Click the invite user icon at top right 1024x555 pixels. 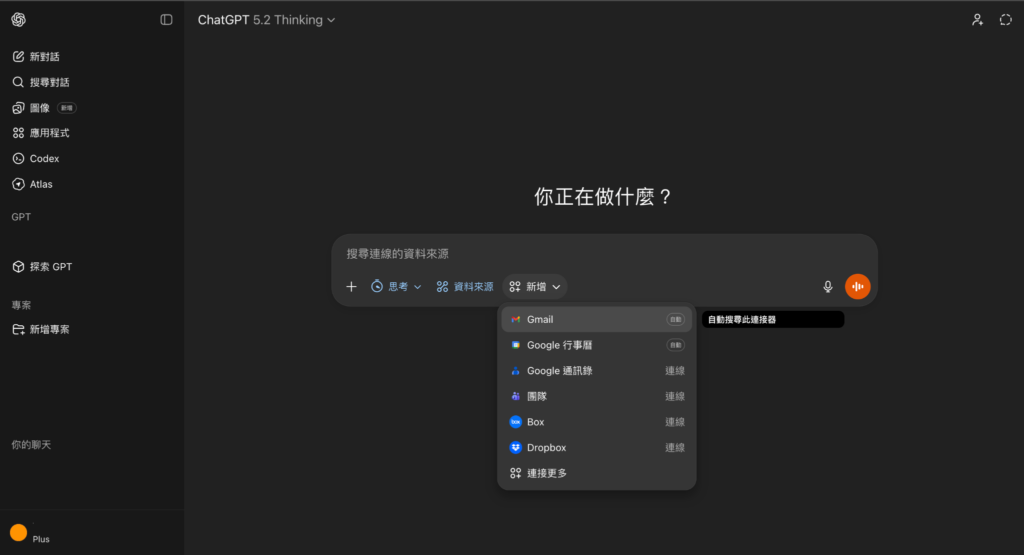coord(977,20)
